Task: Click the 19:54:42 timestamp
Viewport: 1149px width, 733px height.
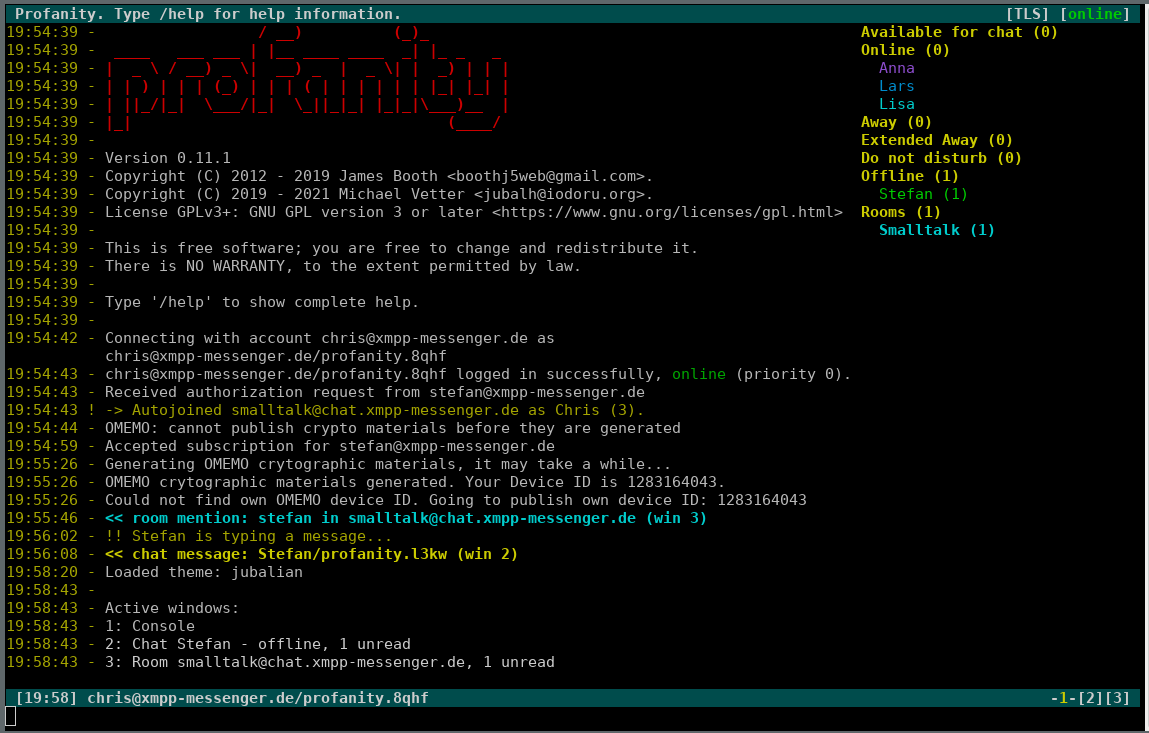Action: pos(42,338)
